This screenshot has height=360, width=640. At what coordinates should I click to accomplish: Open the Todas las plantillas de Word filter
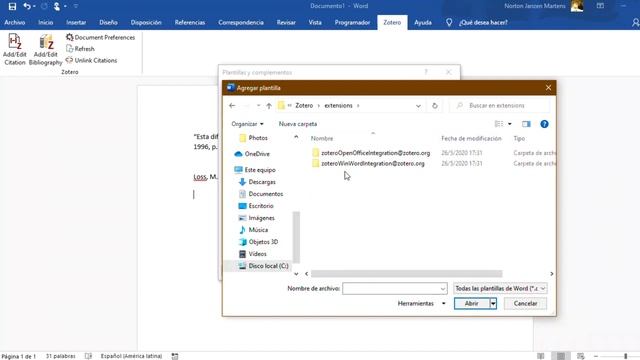(x=500, y=289)
